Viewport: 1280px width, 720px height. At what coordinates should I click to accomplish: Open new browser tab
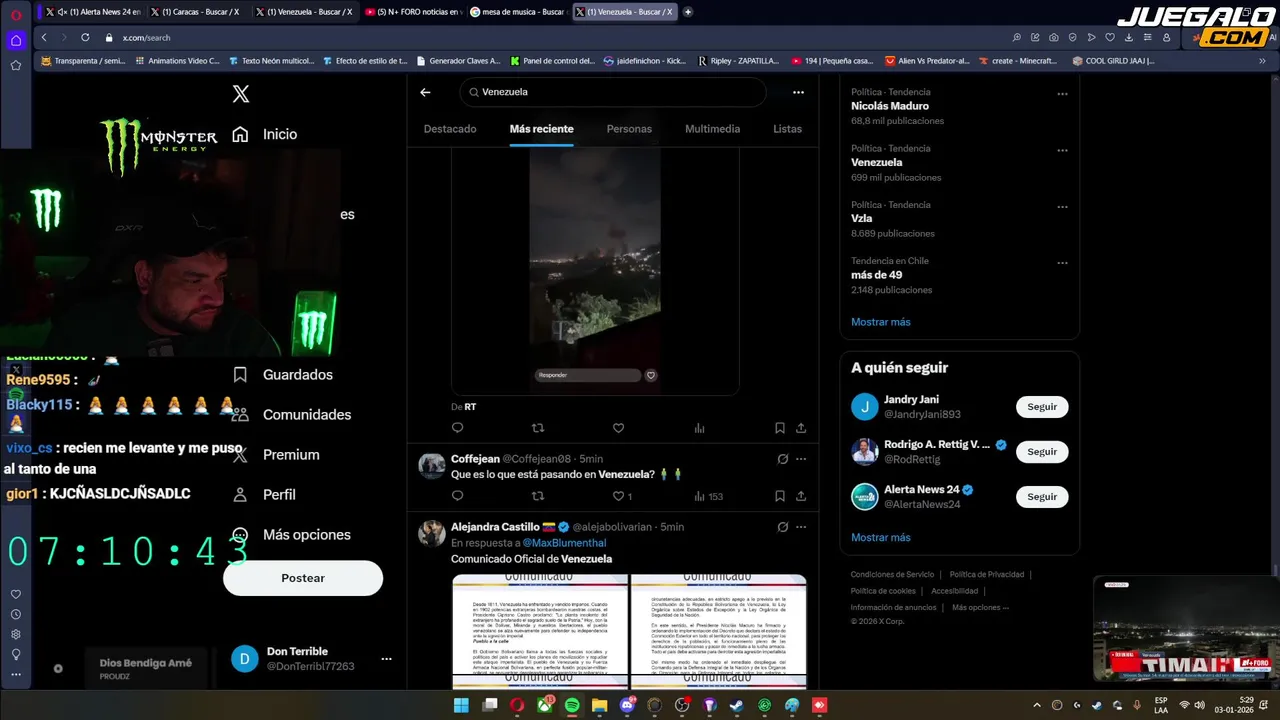(x=687, y=12)
